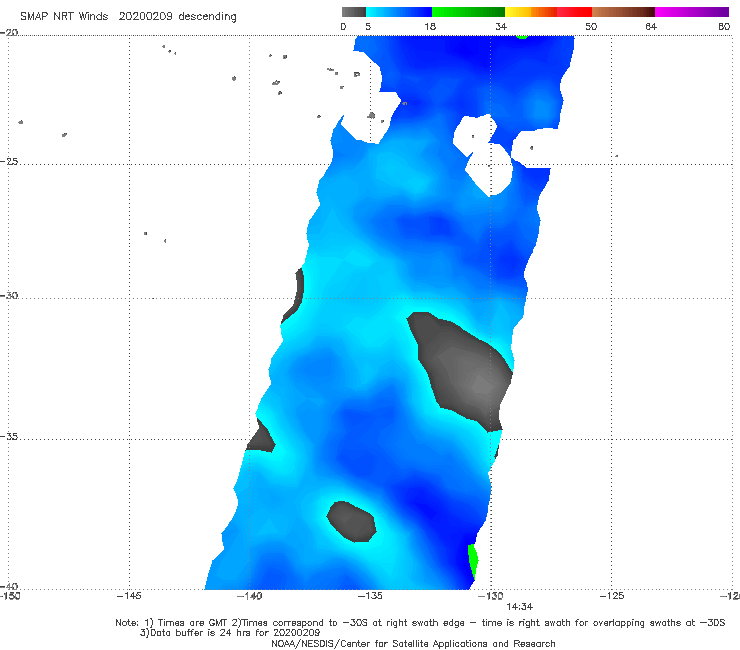The height and width of the screenshot is (650, 740).
Task: Click the brown segment of the color bar
Action: [x=623, y=12]
